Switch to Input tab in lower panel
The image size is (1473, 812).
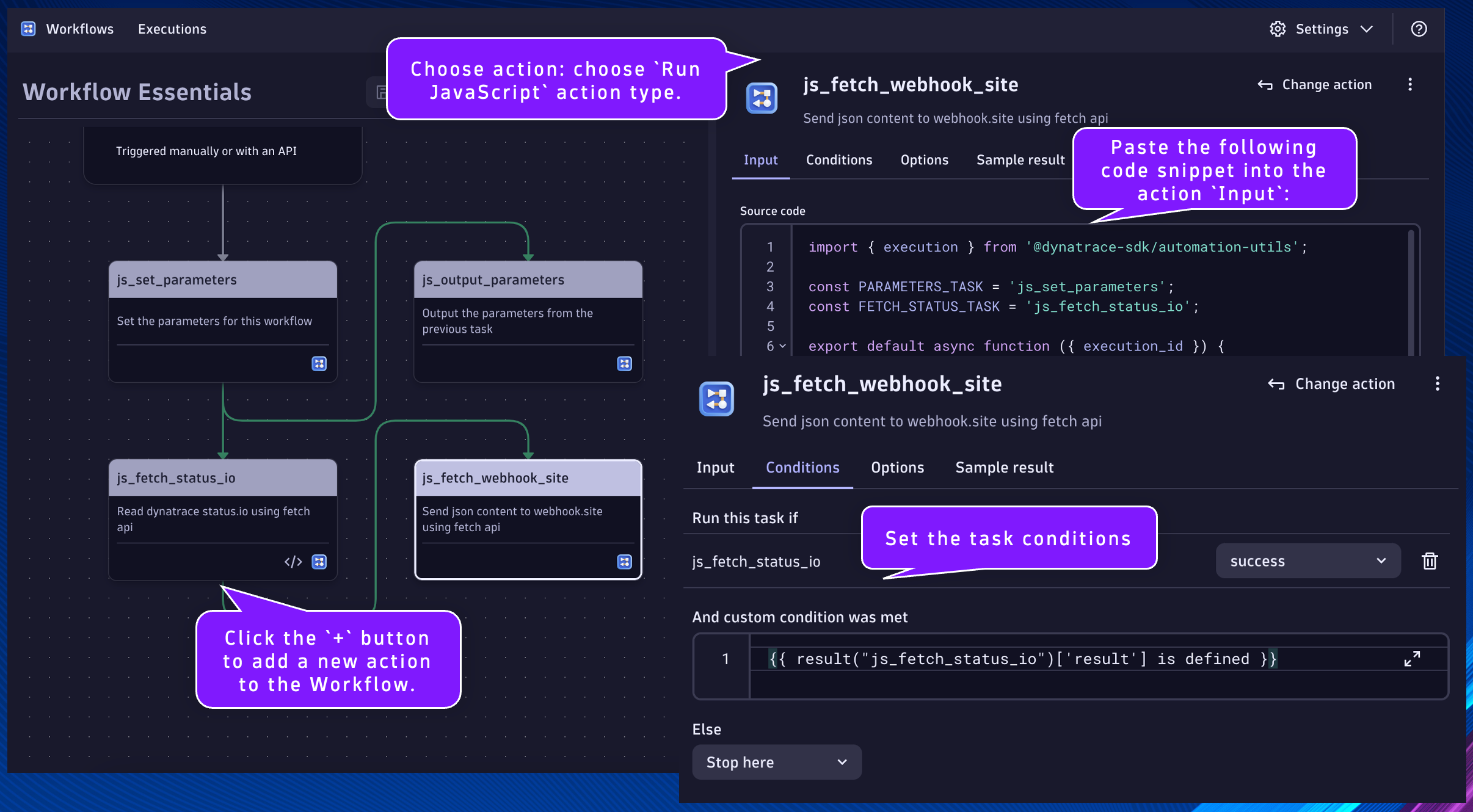click(715, 467)
